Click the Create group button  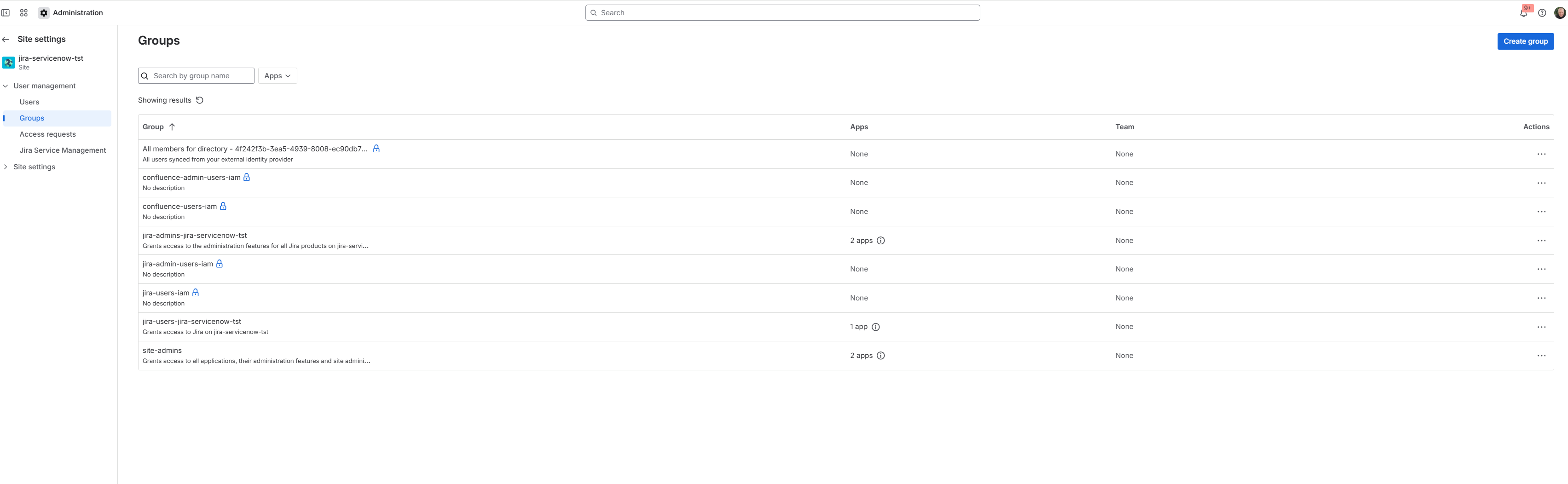(1525, 41)
